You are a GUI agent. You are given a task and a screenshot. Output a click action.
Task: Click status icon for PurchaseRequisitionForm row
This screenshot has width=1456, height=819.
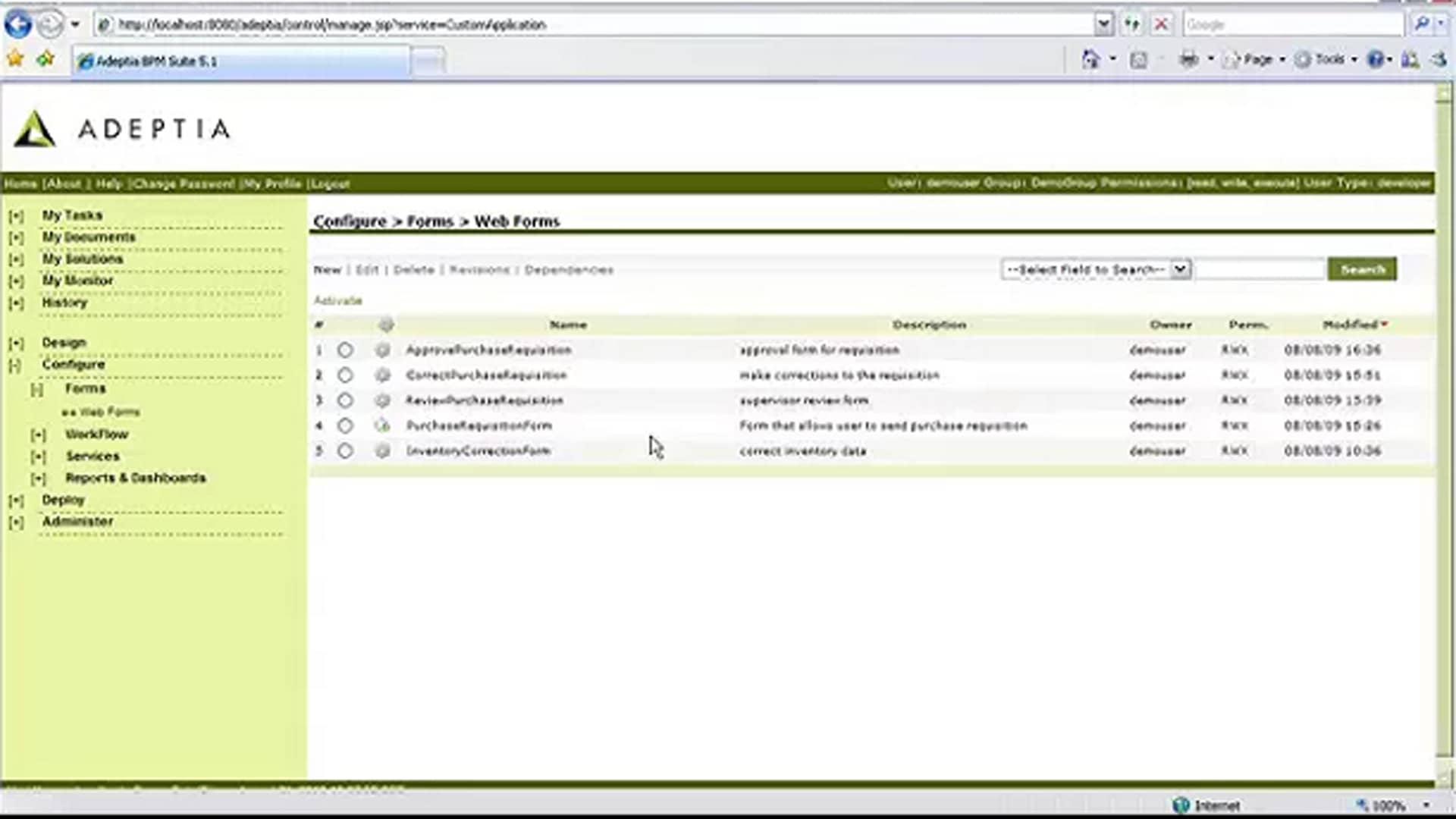(383, 426)
